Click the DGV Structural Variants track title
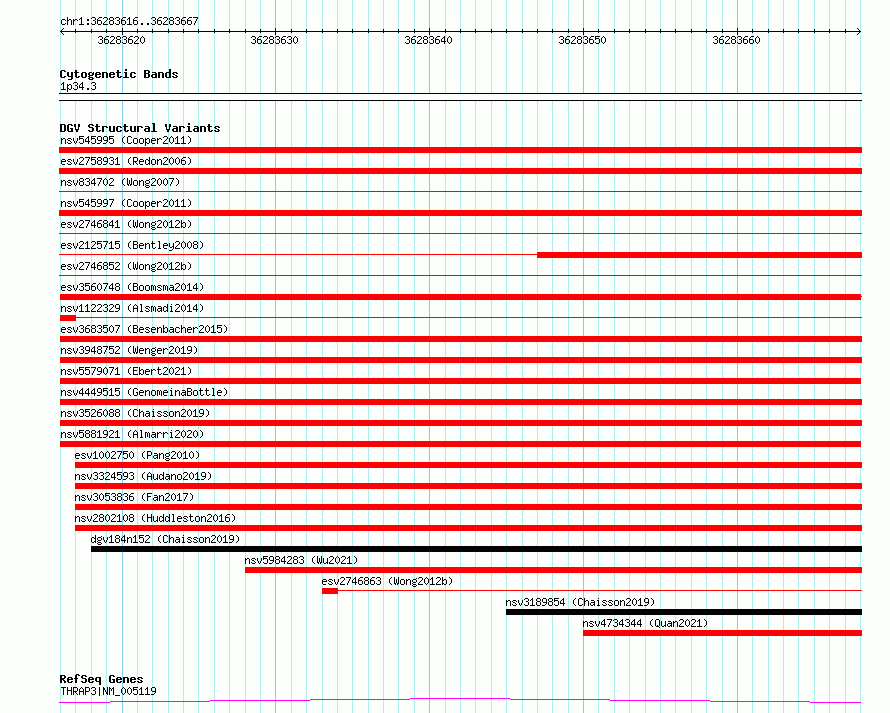 [140, 128]
